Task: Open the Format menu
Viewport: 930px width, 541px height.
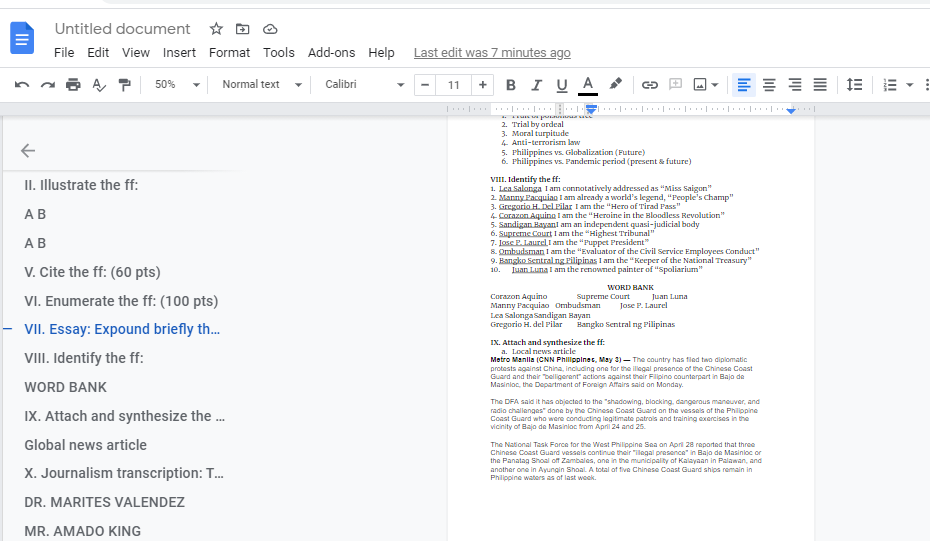Action: click(230, 53)
